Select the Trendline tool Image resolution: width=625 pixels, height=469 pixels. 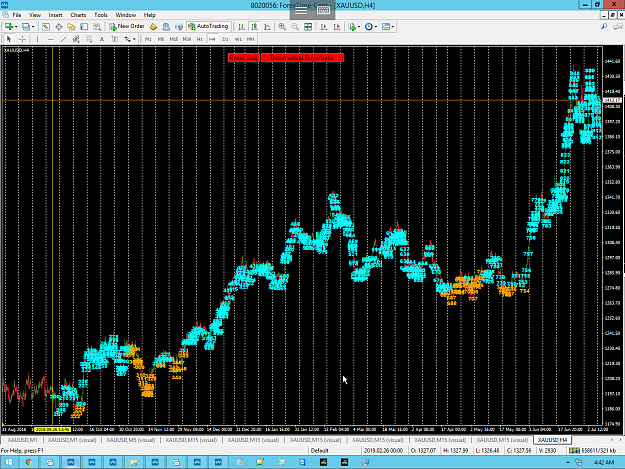[x=63, y=39]
